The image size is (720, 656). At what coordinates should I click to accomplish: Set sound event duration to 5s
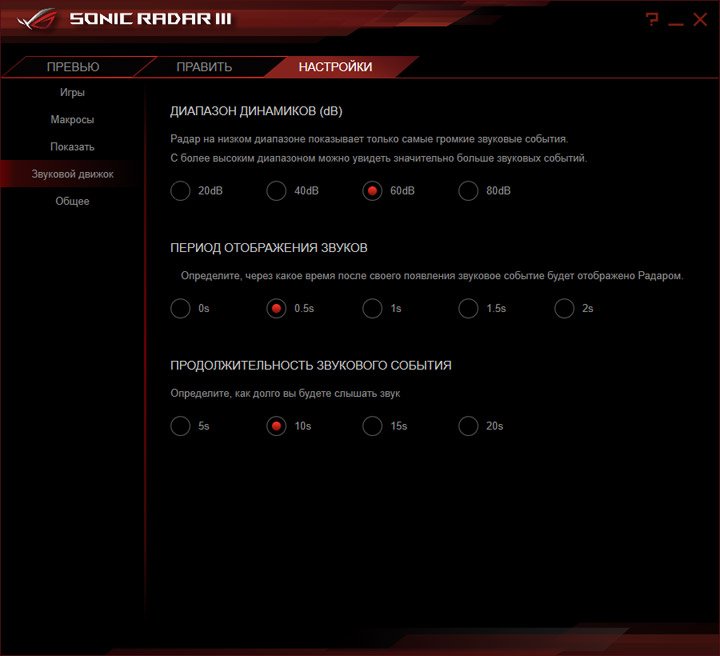180,426
